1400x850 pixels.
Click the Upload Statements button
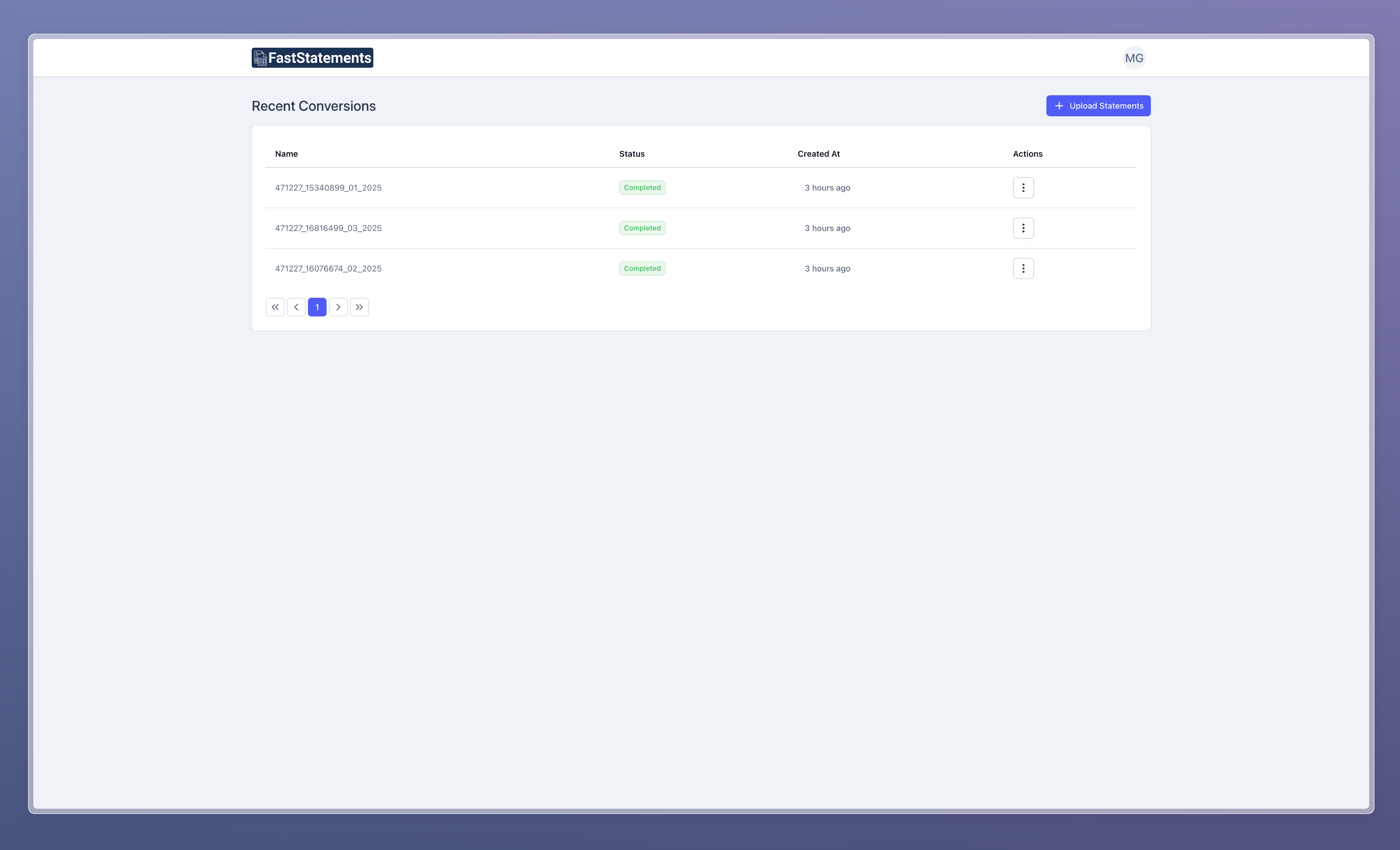point(1098,105)
